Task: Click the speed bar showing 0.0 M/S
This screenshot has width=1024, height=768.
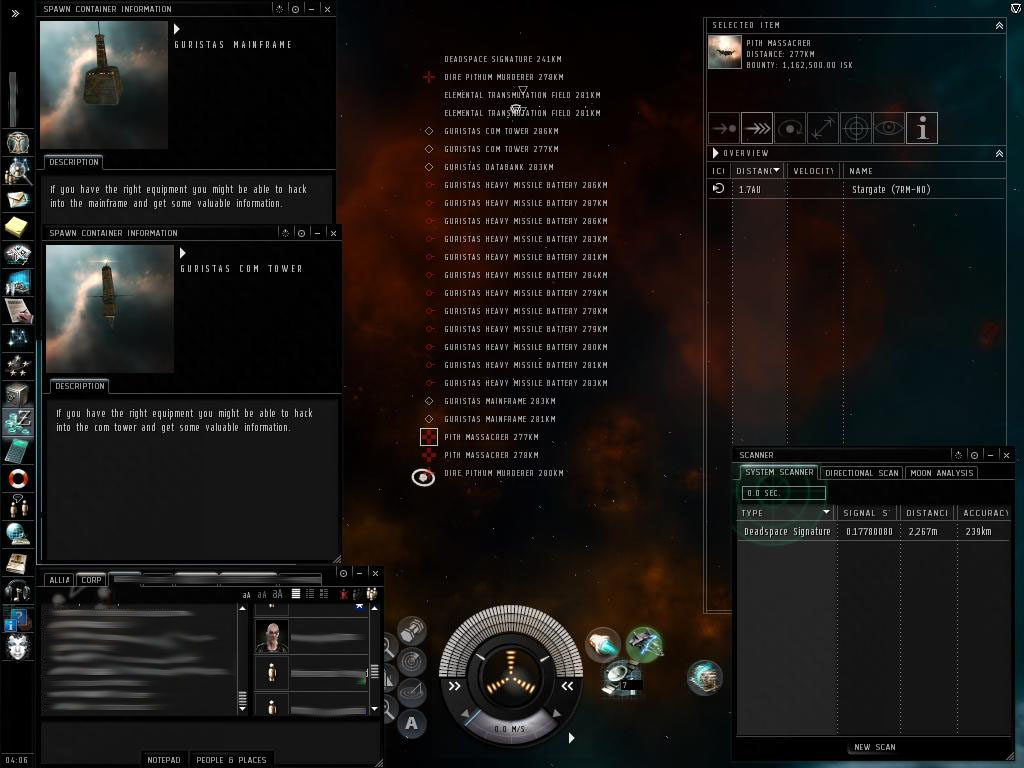Action: coord(509,728)
